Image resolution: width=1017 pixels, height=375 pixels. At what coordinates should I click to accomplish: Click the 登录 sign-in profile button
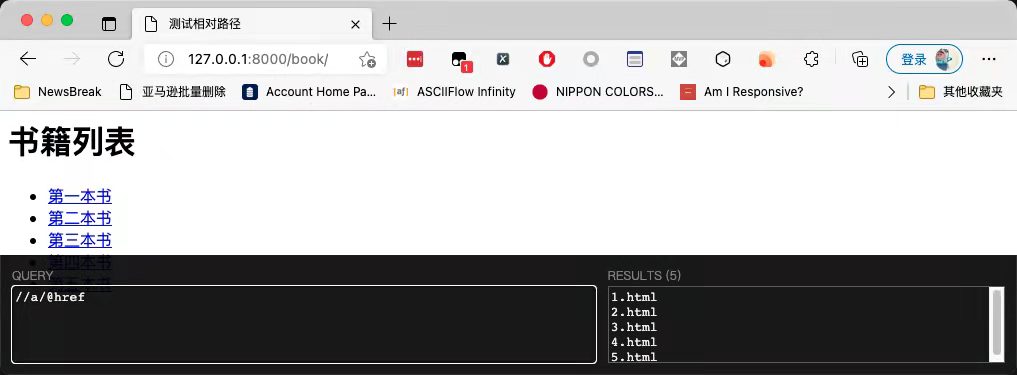[924, 59]
